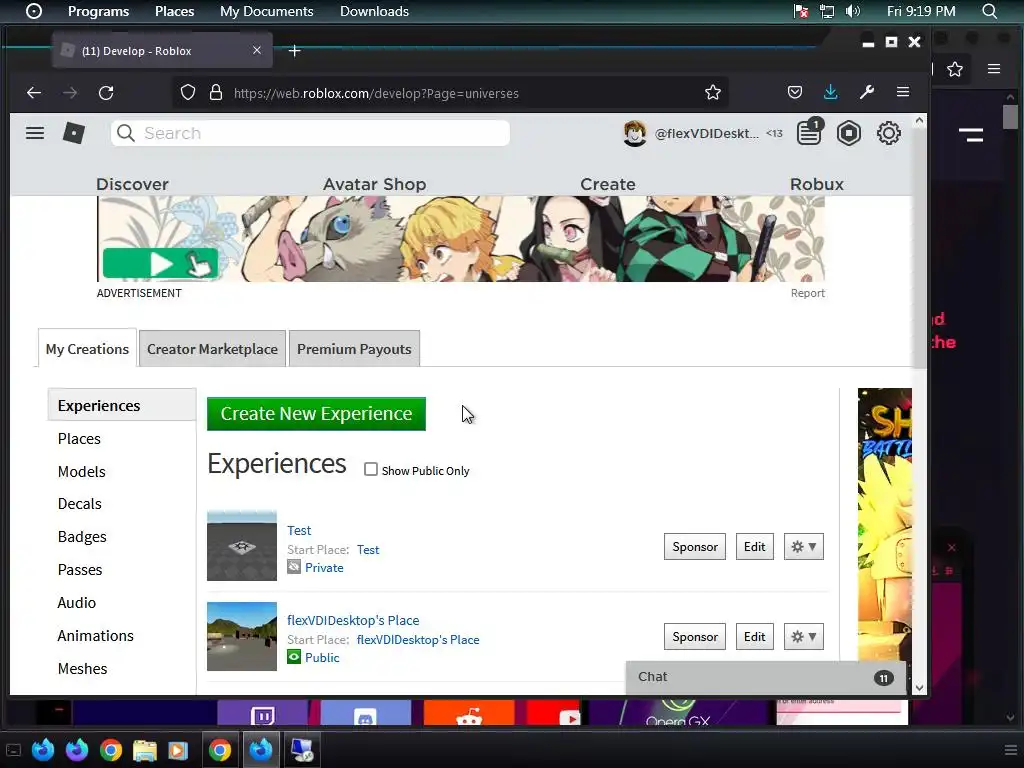This screenshot has height=768, width=1024.
Task: Open Downloads from top panel
Action: tap(374, 11)
